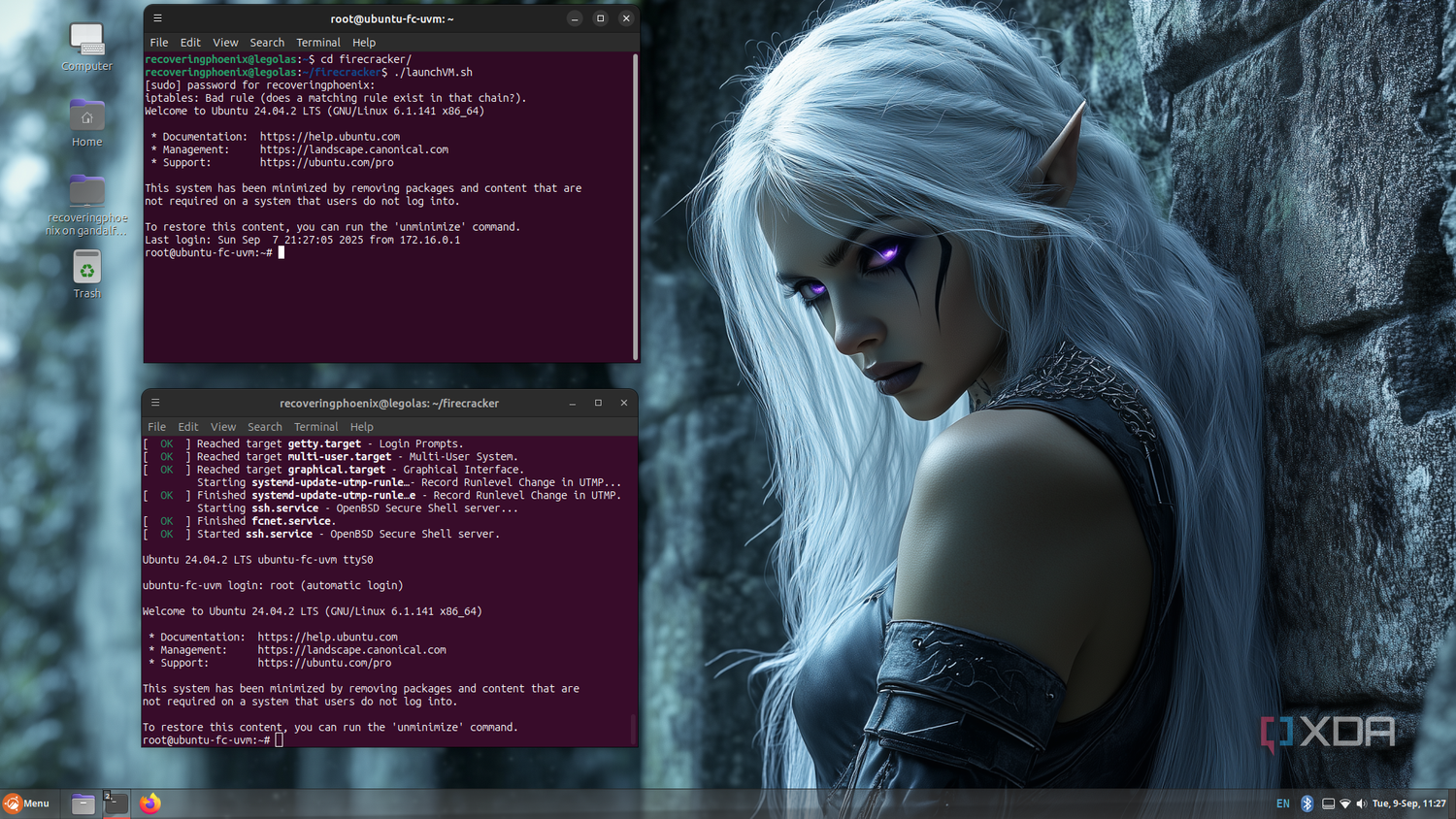Viewport: 1456px width, 819px height.
Task: Click https://help.ubuntu.com in the top terminal
Action: 330,137
